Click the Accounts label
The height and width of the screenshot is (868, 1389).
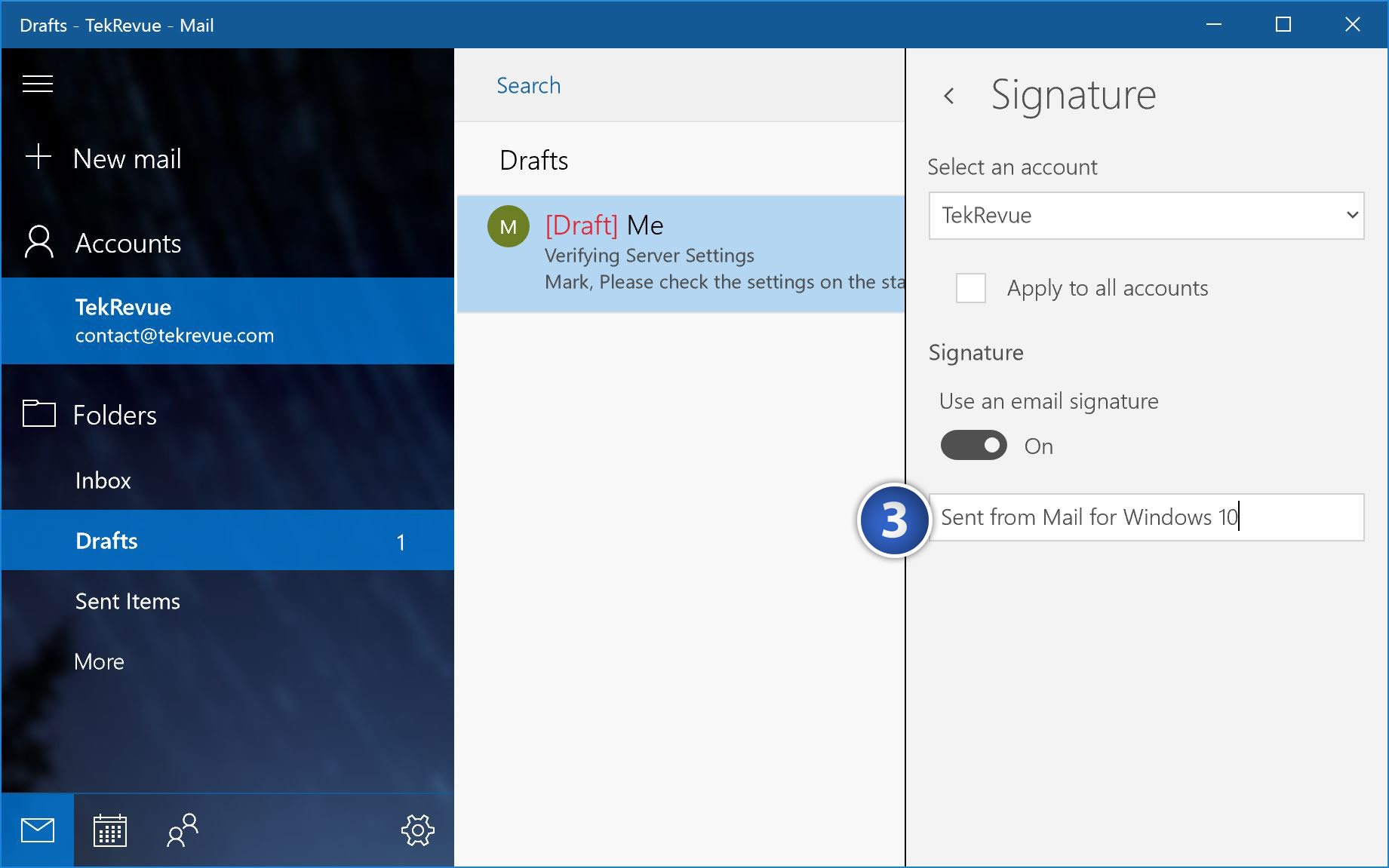tap(128, 244)
